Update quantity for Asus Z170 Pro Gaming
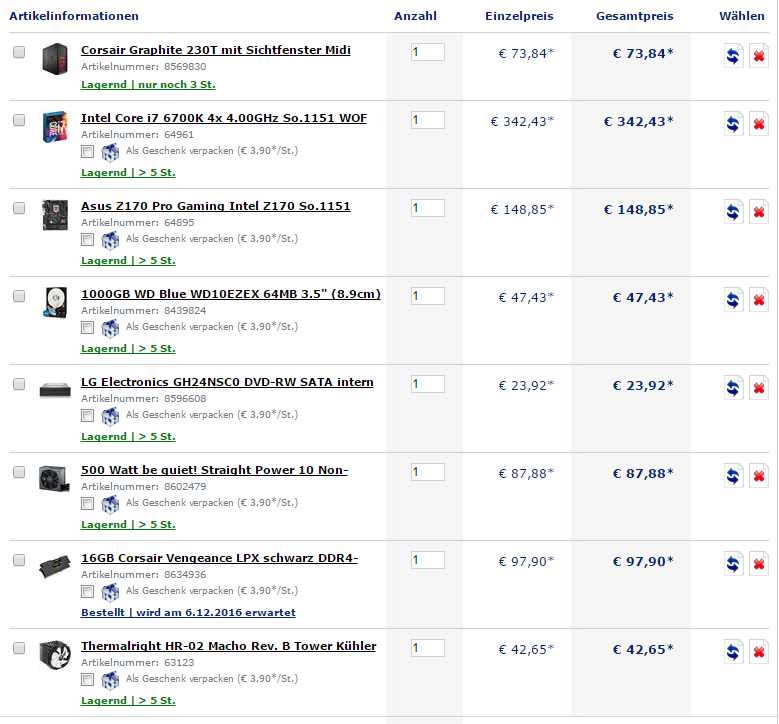 tap(734, 211)
